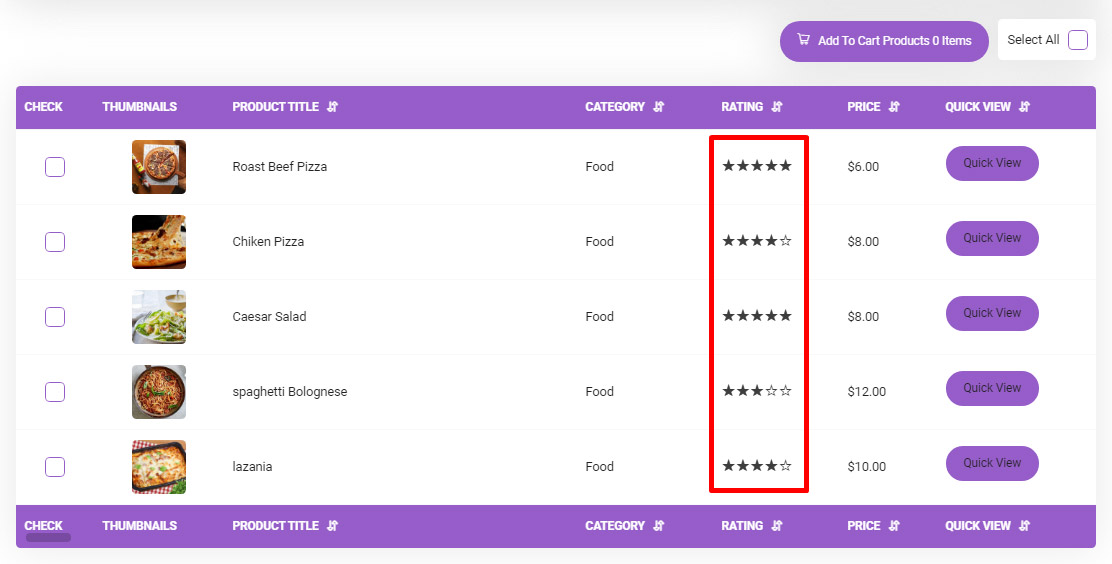Image resolution: width=1112 pixels, height=564 pixels.
Task: Click footer Category sort icon
Action: tap(659, 526)
